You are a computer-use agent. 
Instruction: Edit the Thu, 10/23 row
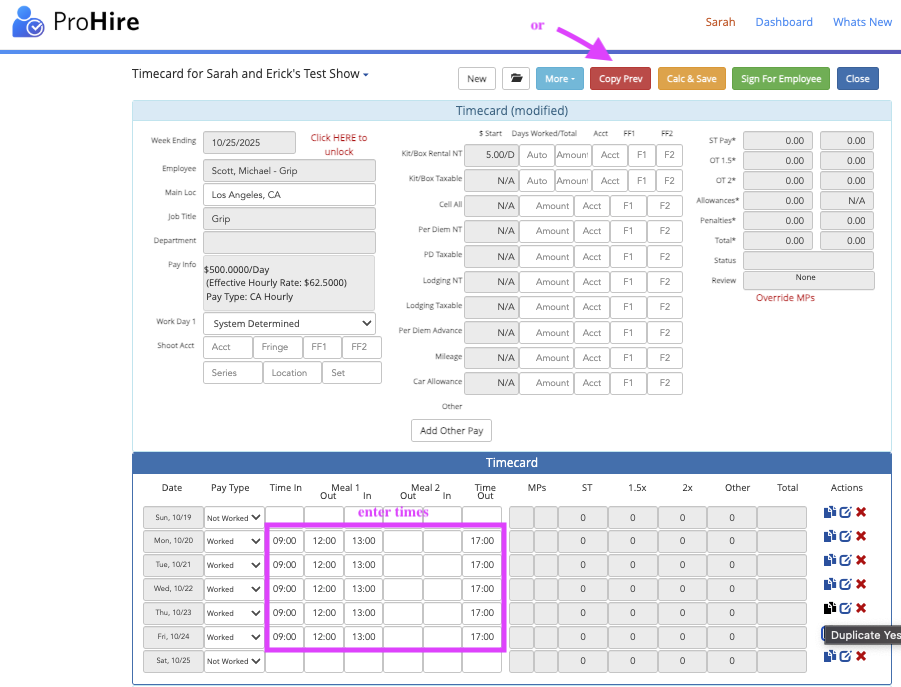coord(845,608)
